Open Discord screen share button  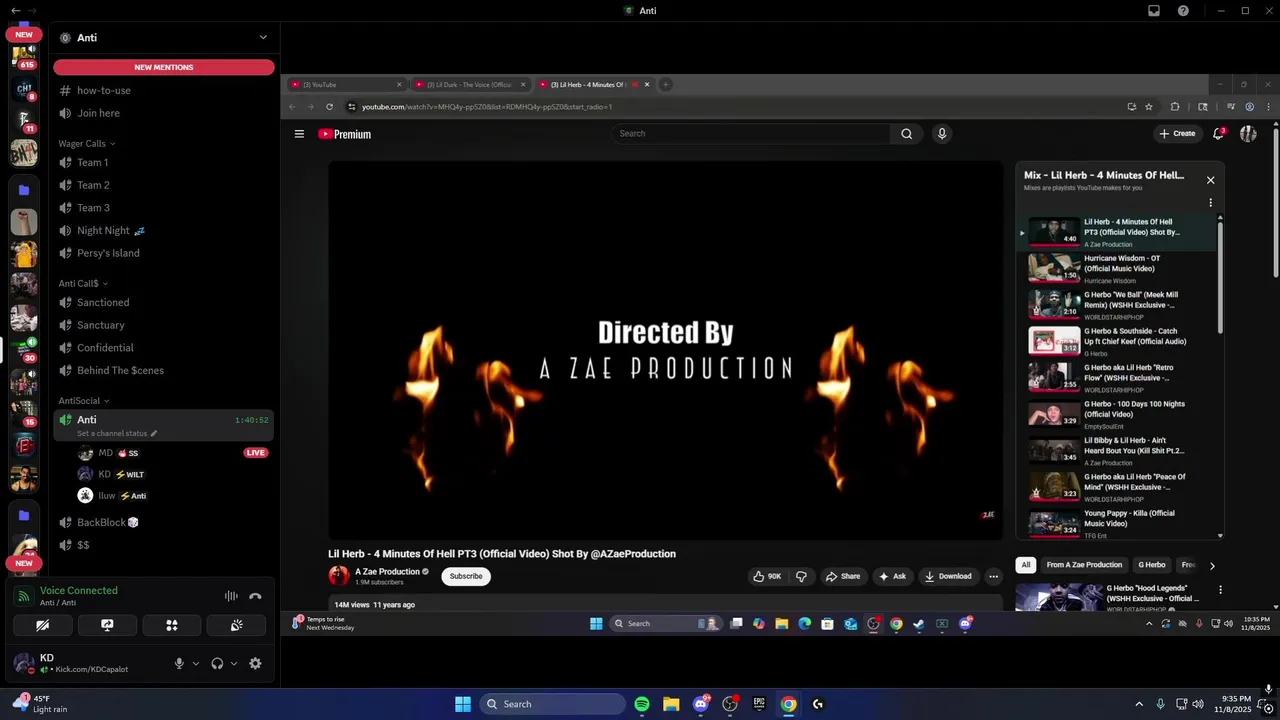(x=107, y=625)
